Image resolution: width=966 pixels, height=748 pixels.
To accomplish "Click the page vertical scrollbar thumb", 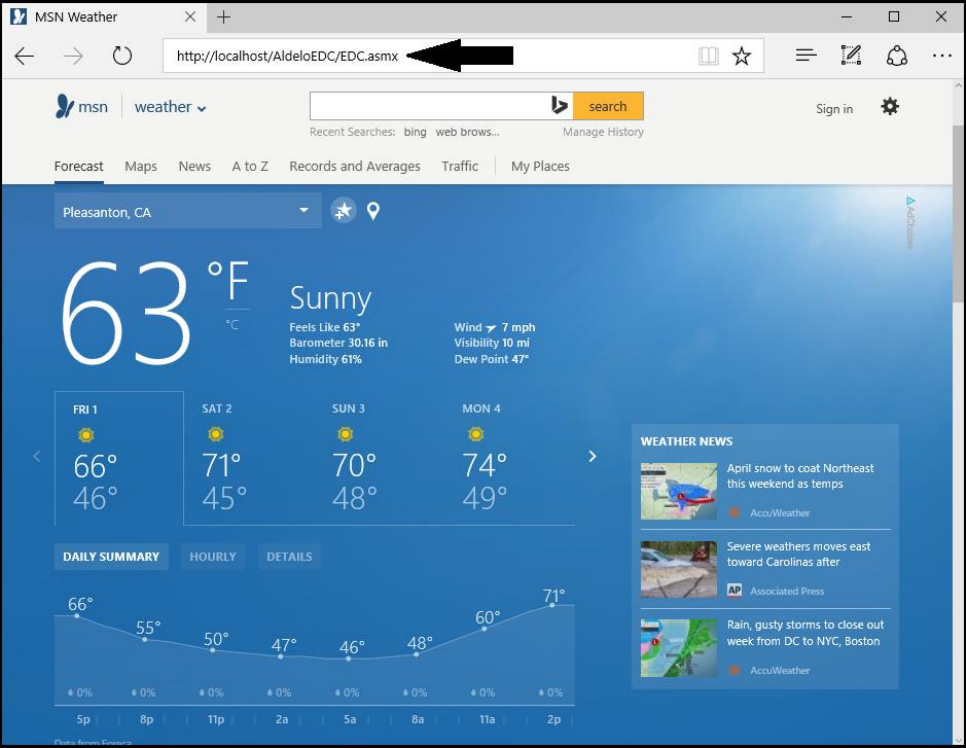I will click(x=958, y=213).
